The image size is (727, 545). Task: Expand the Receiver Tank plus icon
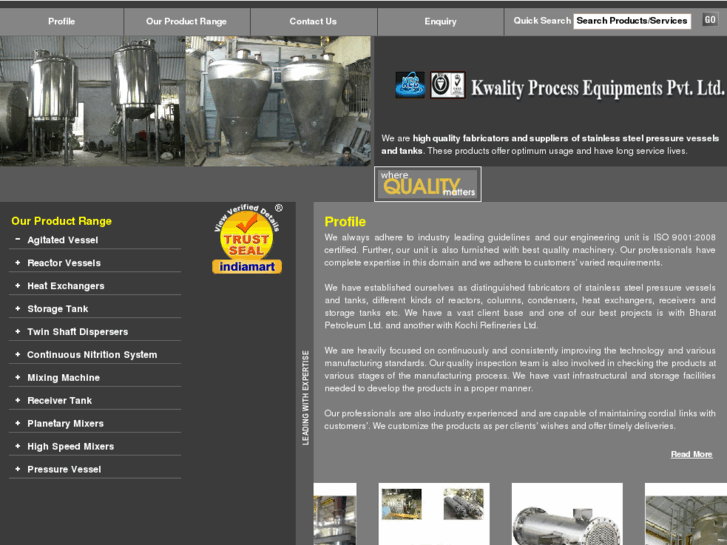click(18, 400)
